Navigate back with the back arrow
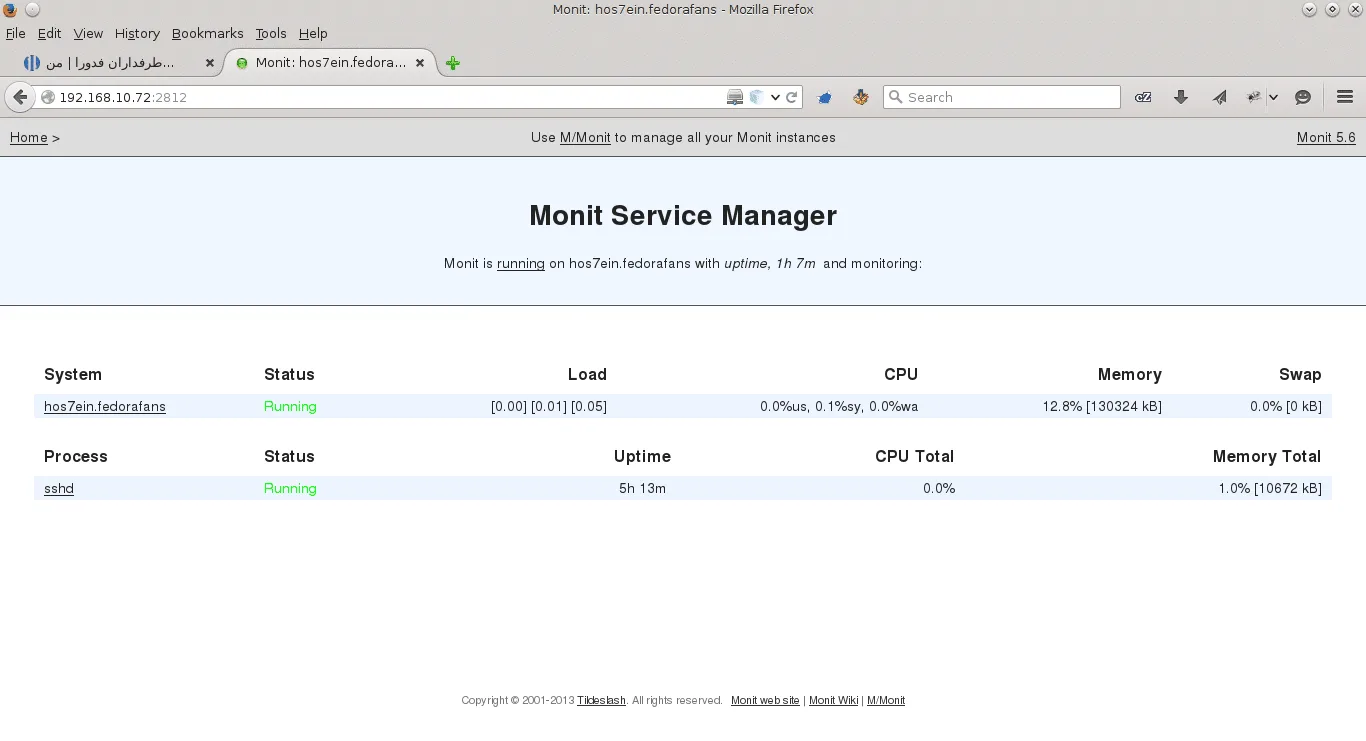The image size is (1366, 741). (x=20, y=97)
